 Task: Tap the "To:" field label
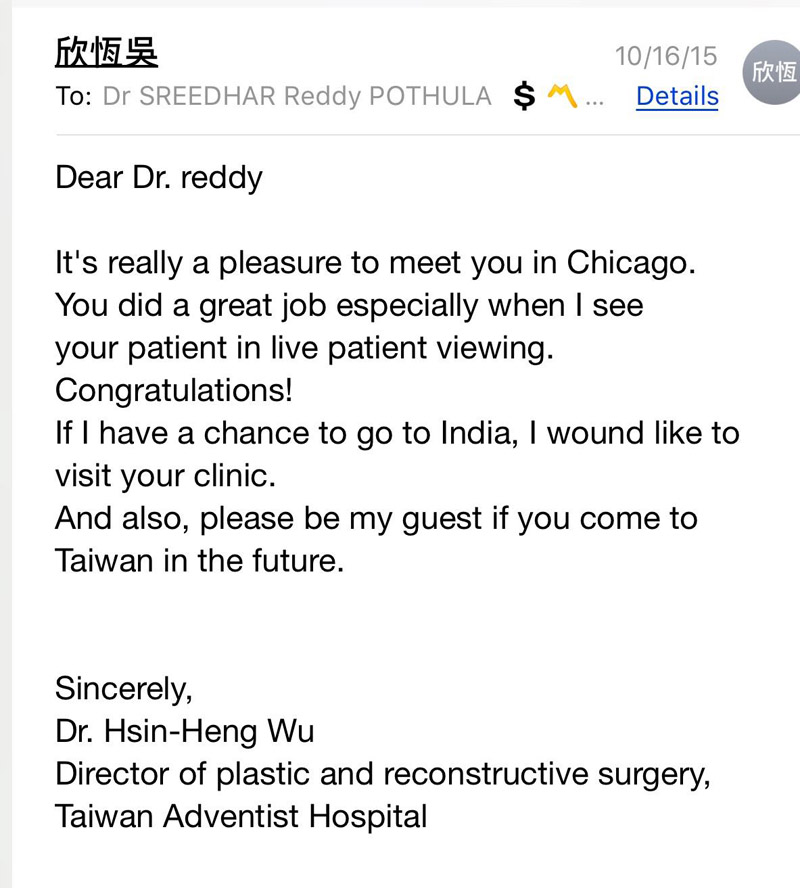click(74, 97)
